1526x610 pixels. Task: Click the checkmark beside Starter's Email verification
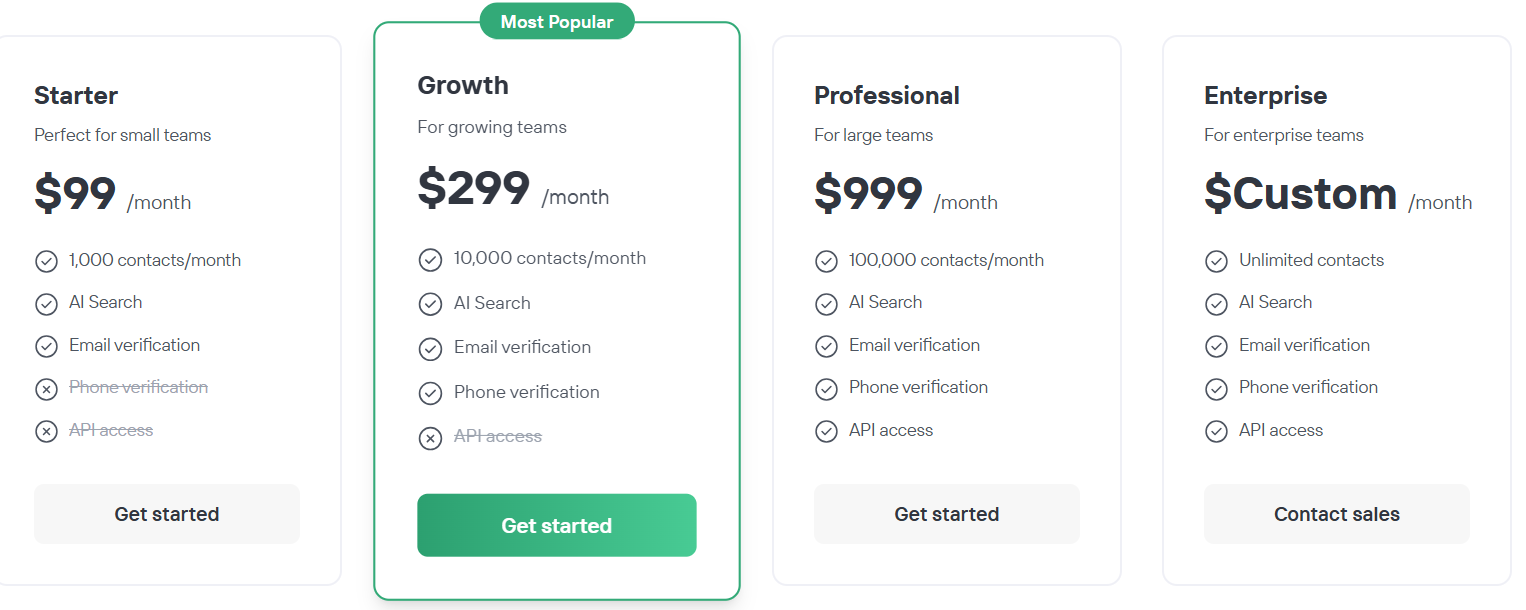tap(46, 345)
